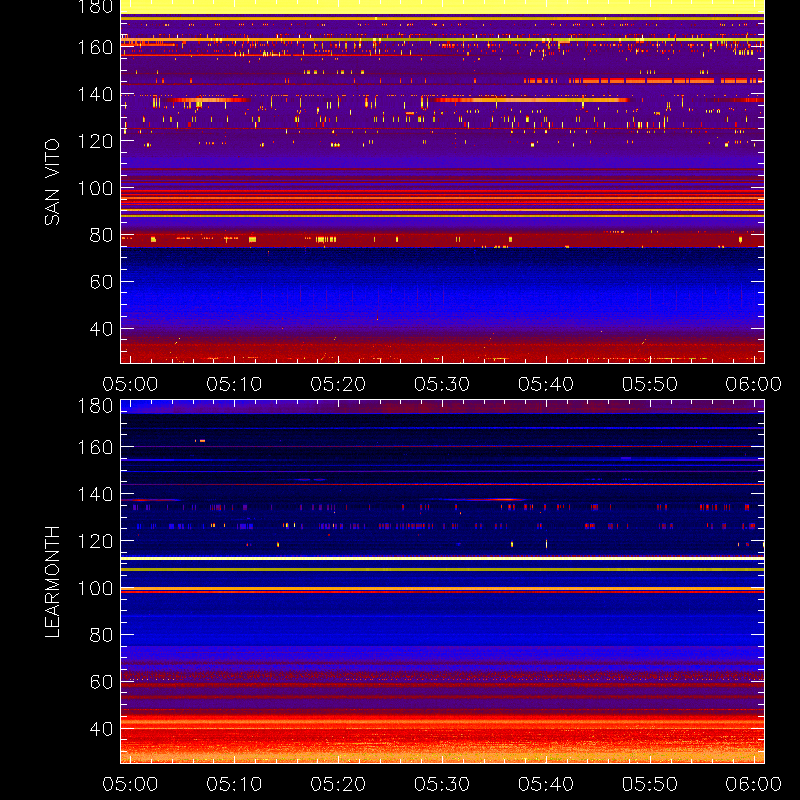Click inside the Learmonth spectrogram plot
The height and width of the screenshot is (800, 800).
tap(442, 582)
